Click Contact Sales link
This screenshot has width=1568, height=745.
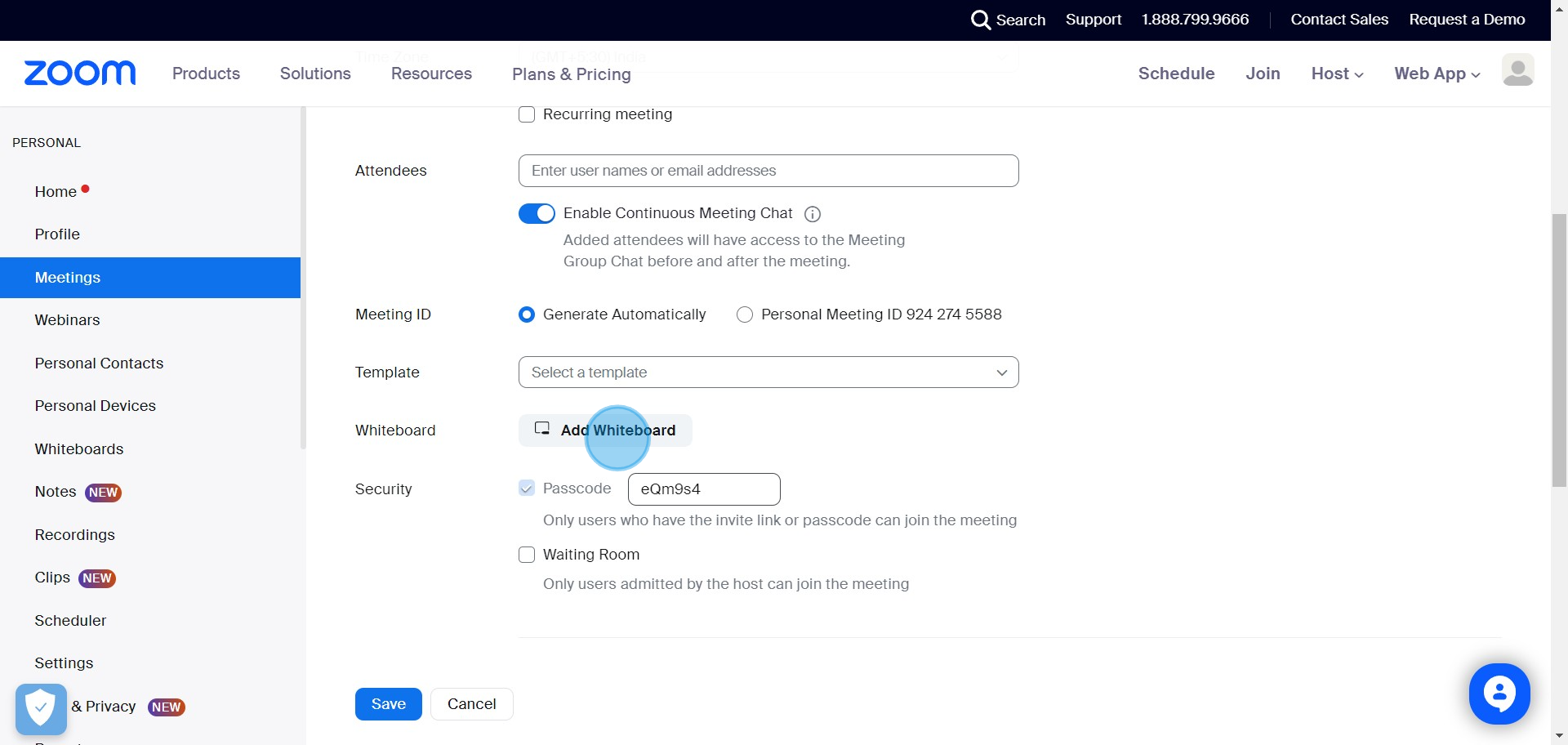[x=1339, y=20]
